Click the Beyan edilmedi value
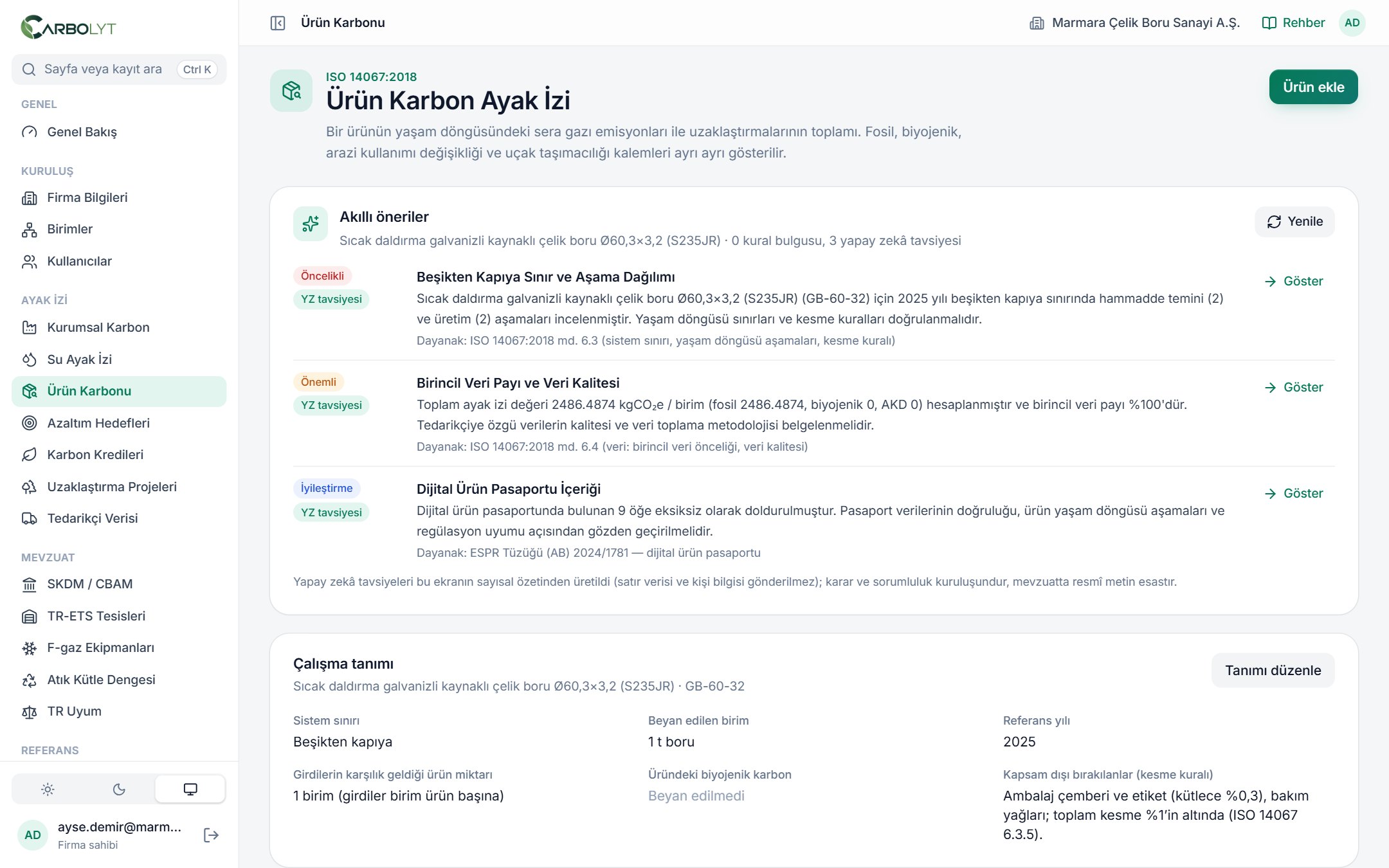The height and width of the screenshot is (868, 1389). 696,796
